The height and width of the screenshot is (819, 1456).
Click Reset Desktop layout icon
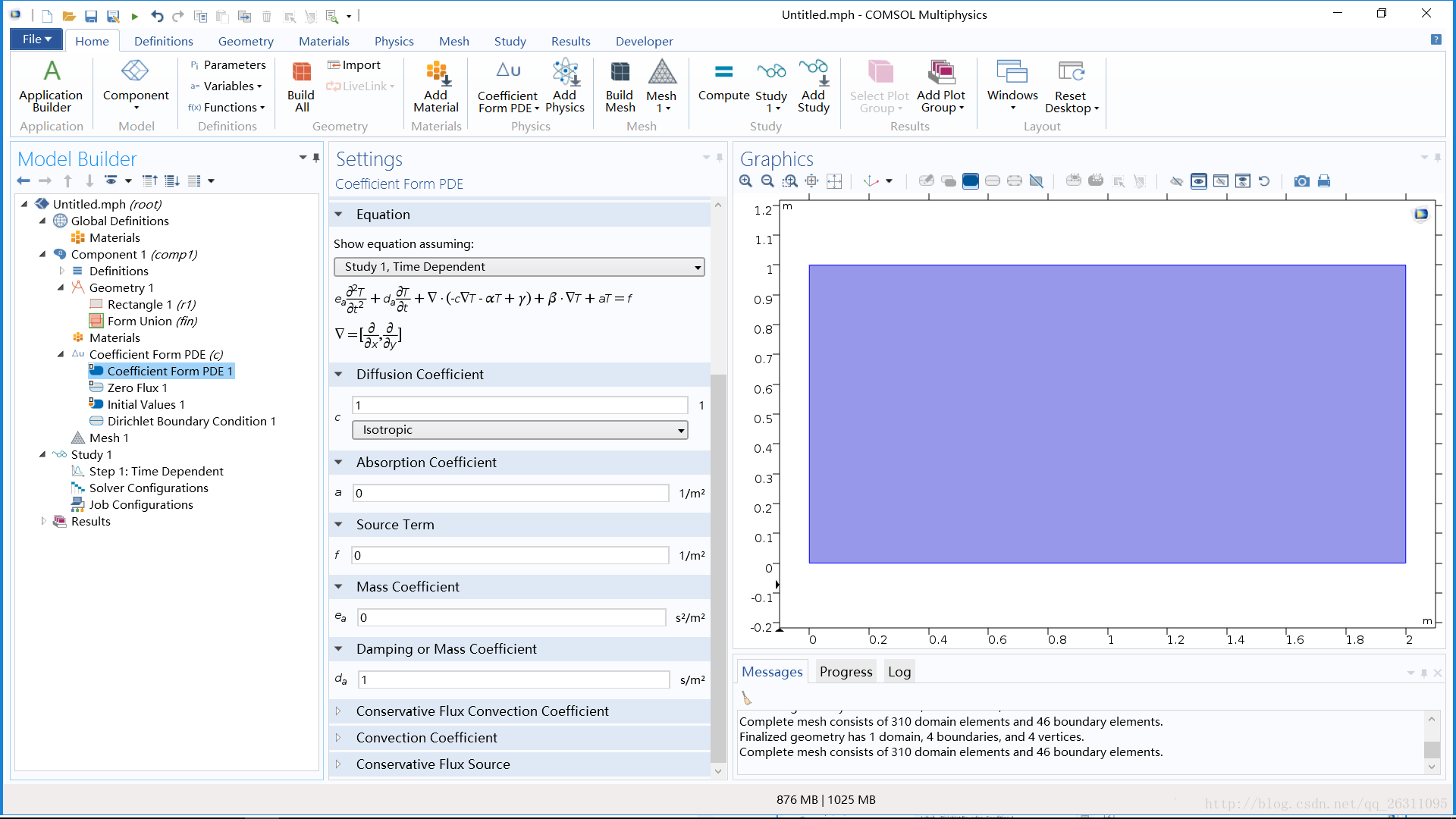point(1071,71)
